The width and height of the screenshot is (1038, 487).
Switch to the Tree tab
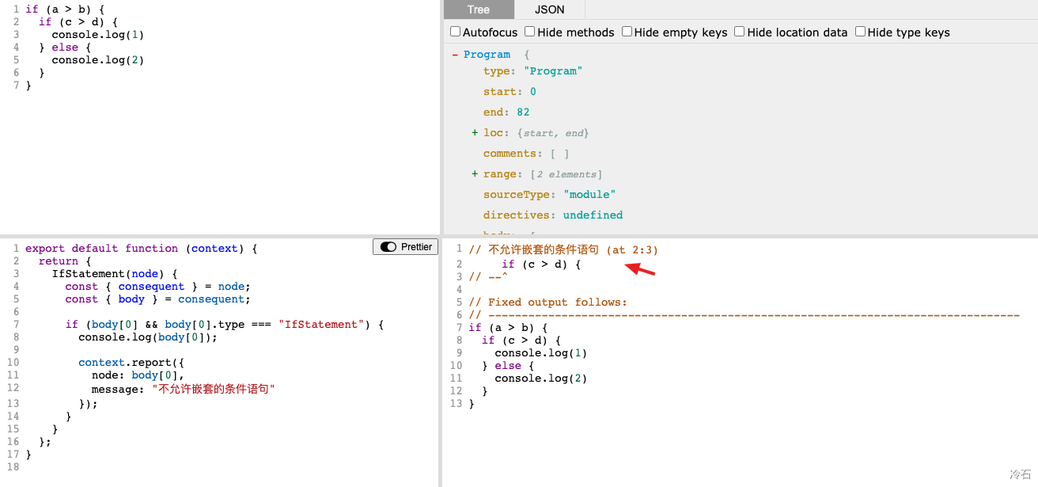pyautogui.click(x=478, y=10)
